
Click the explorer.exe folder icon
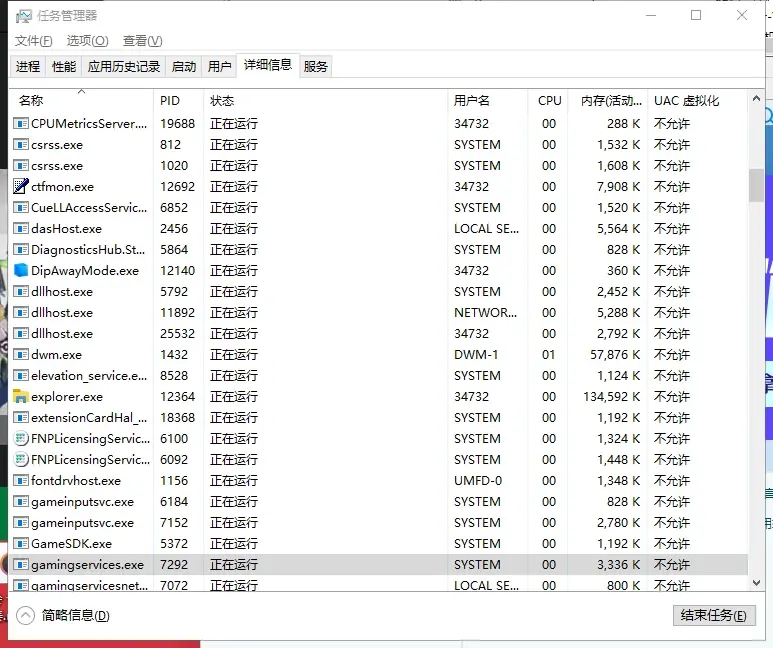tap(21, 396)
